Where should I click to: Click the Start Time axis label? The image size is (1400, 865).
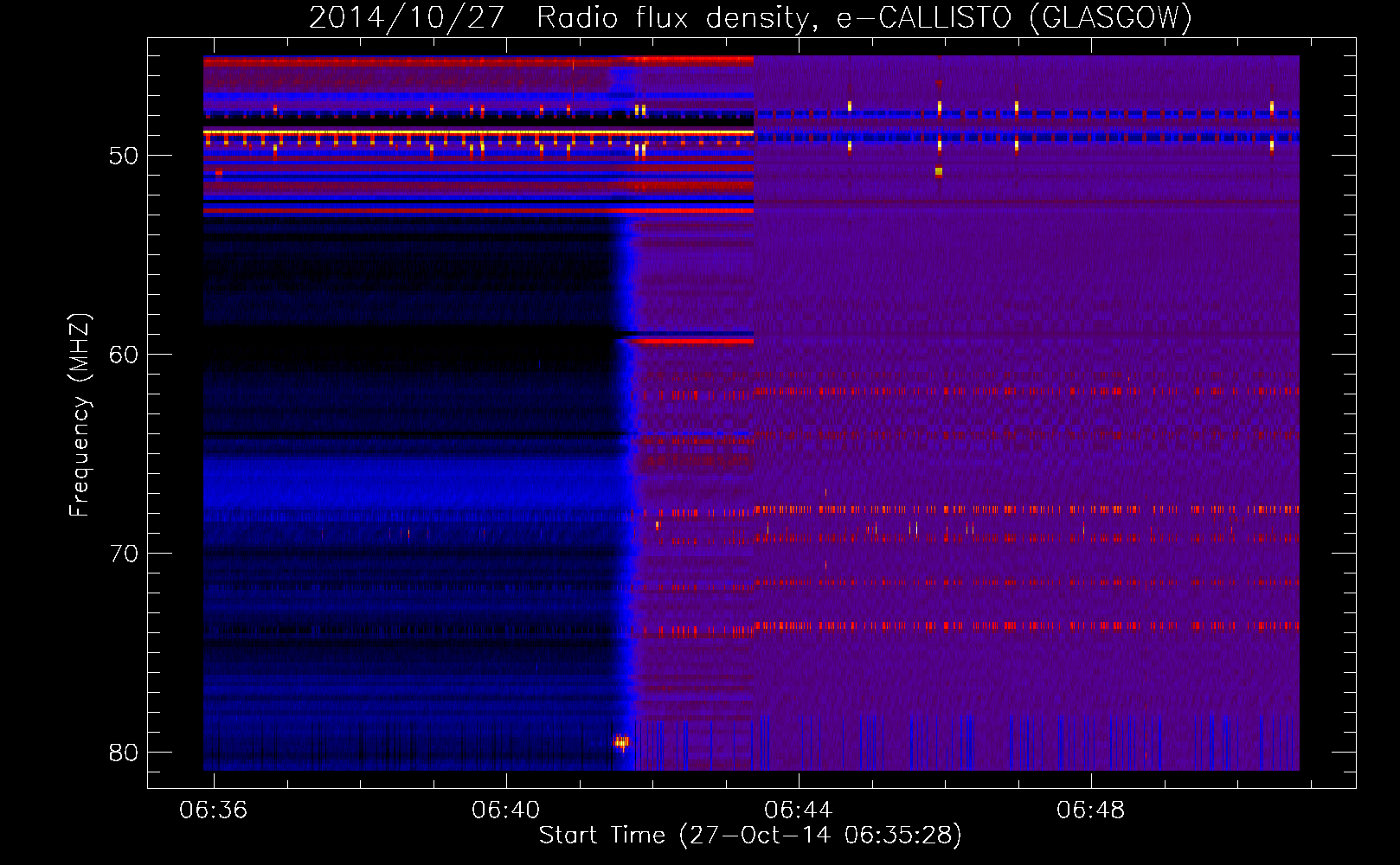(x=750, y=836)
